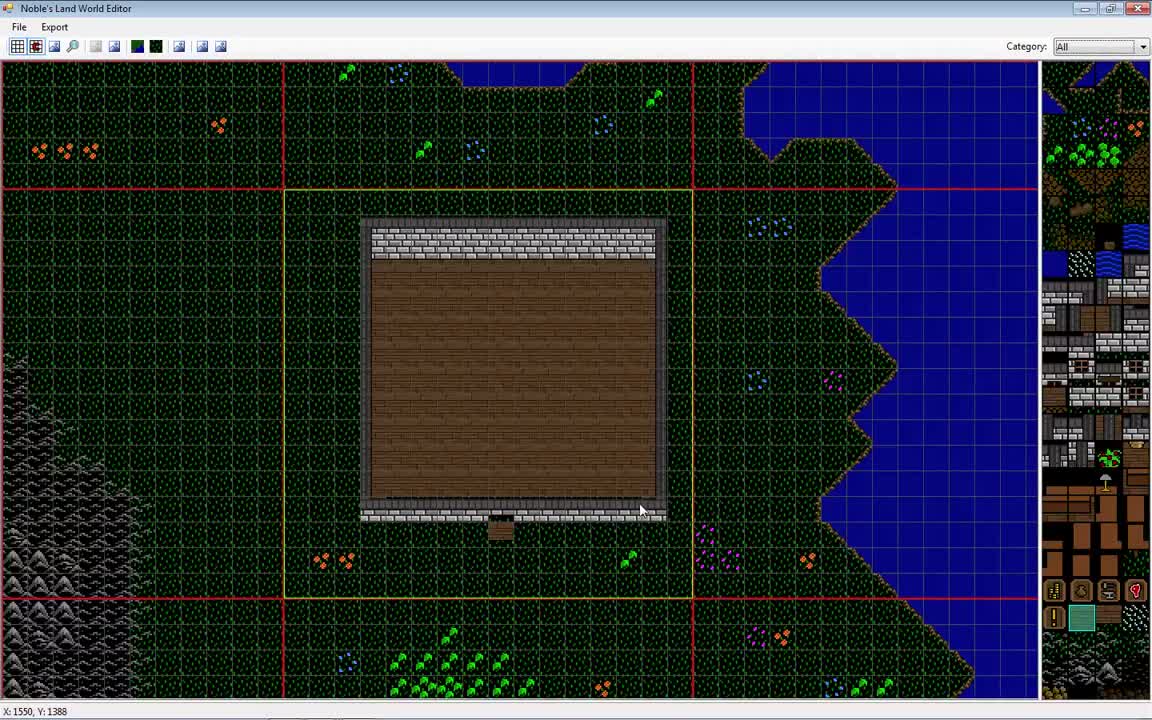The height and width of the screenshot is (720, 1152).
Task: Click the picture icon left of the magnifier
Action: pyautogui.click(x=54, y=46)
